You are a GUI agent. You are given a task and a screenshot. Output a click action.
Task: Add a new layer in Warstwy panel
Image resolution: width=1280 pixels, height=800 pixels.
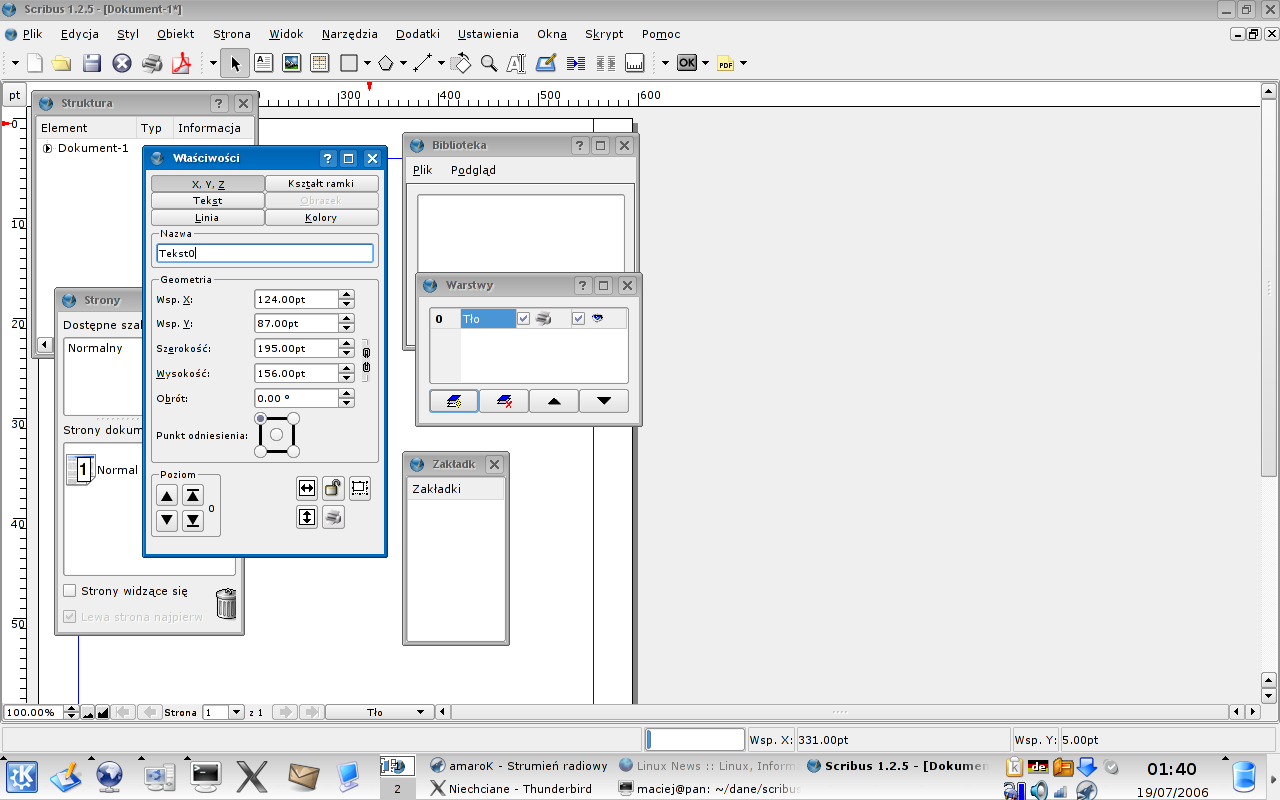[x=454, y=401]
